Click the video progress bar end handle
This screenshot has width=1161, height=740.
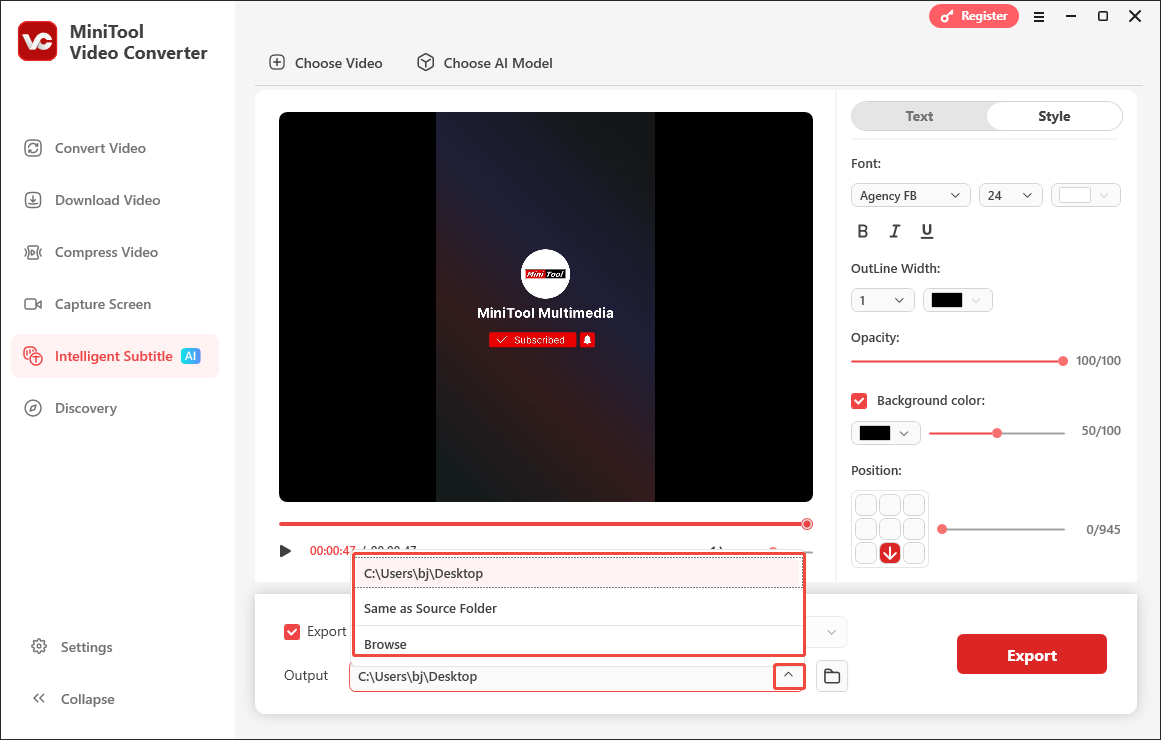pyautogui.click(x=807, y=524)
